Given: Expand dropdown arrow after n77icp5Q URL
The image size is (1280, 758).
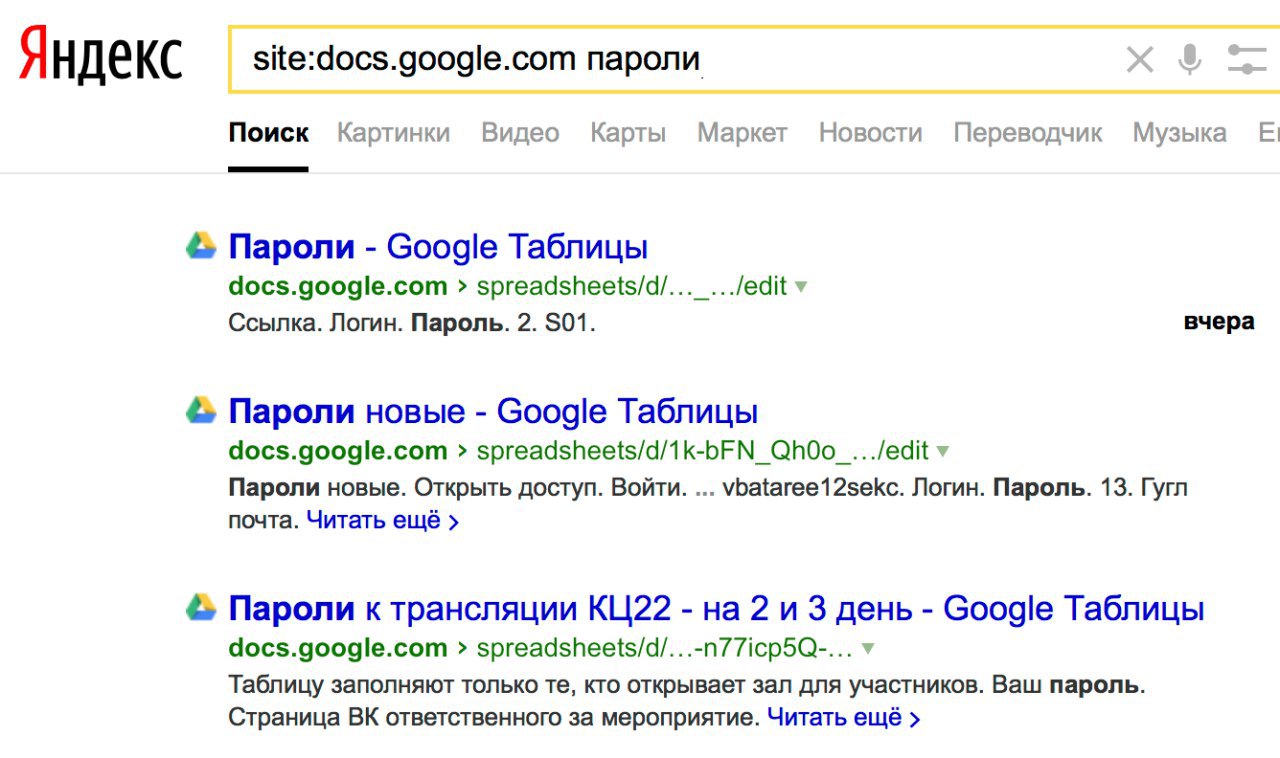Looking at the screenshot, I should 868,648.
